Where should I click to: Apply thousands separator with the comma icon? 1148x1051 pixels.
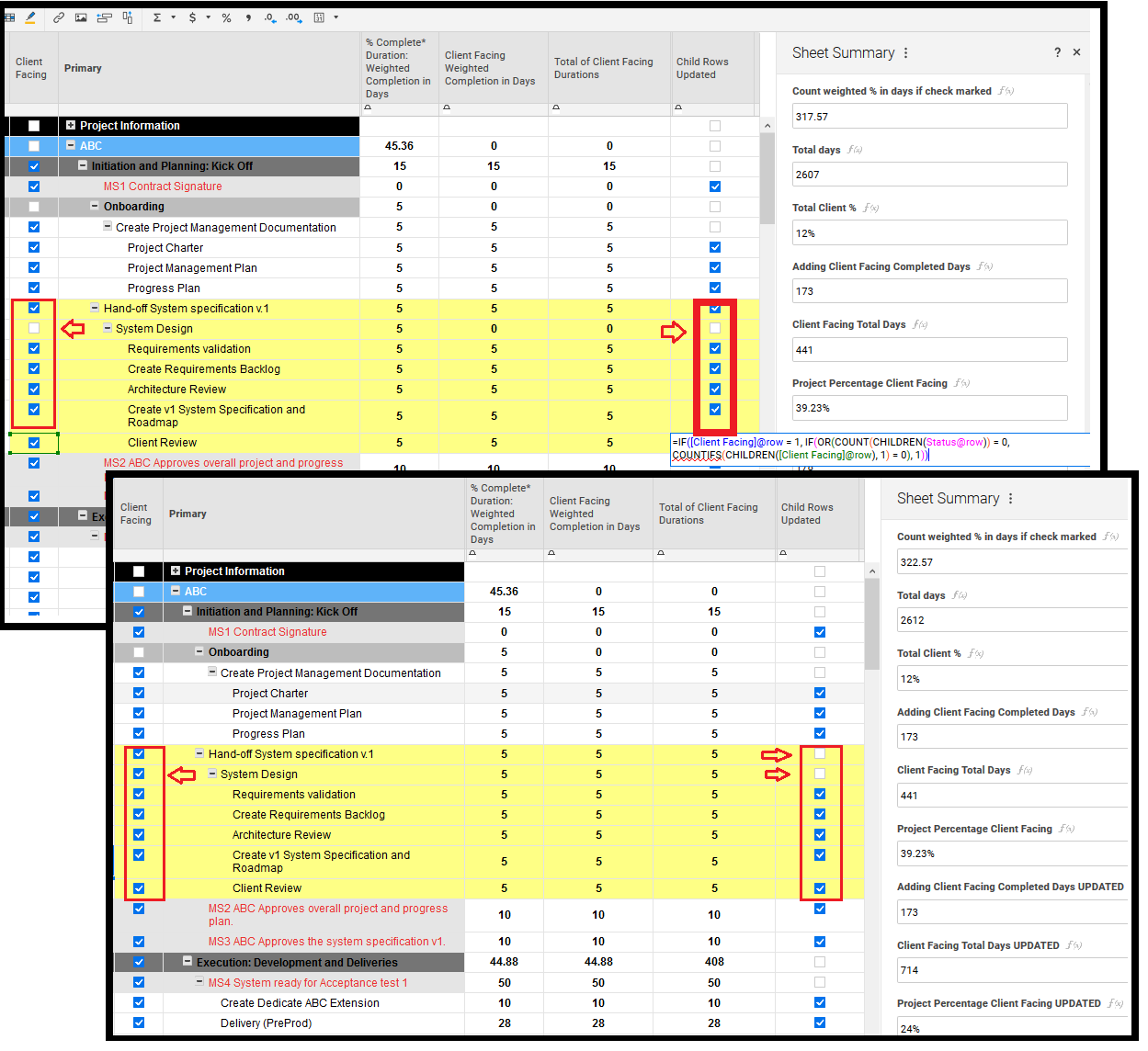(x=248, y=17)
